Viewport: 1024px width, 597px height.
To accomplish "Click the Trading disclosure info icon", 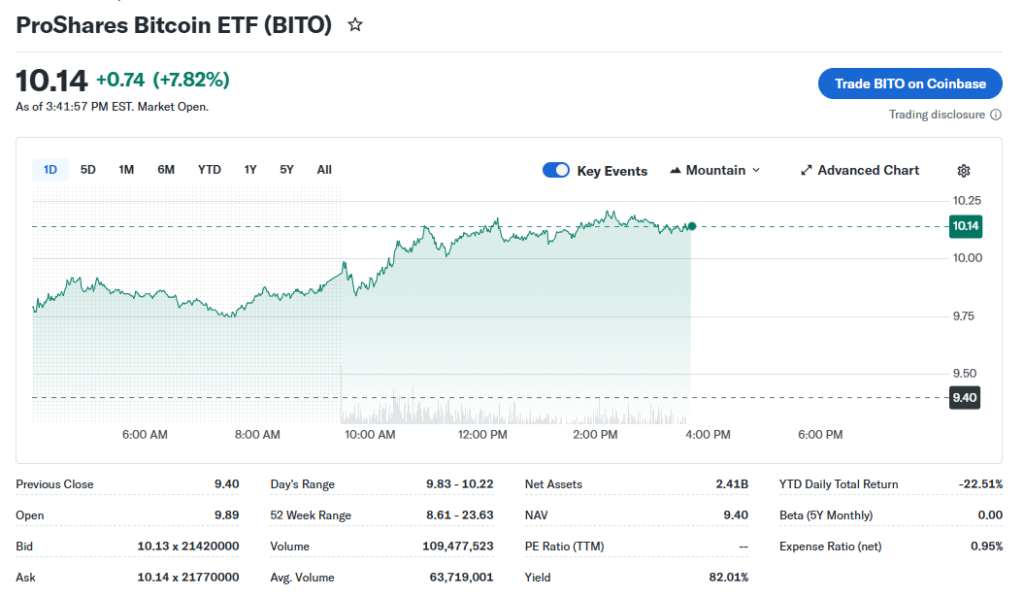I will click(x=996, y=115).
